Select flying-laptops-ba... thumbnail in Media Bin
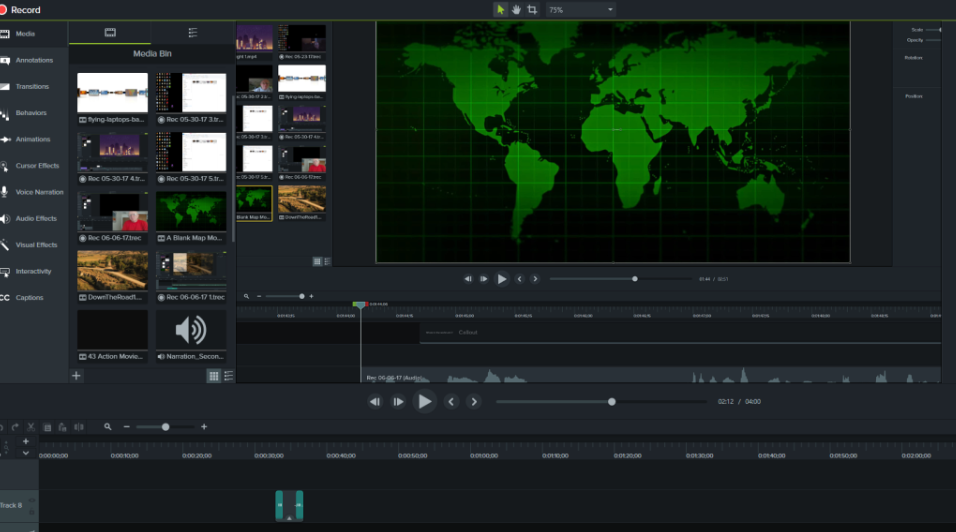956x532 pixels. click(x=112, y=93)
